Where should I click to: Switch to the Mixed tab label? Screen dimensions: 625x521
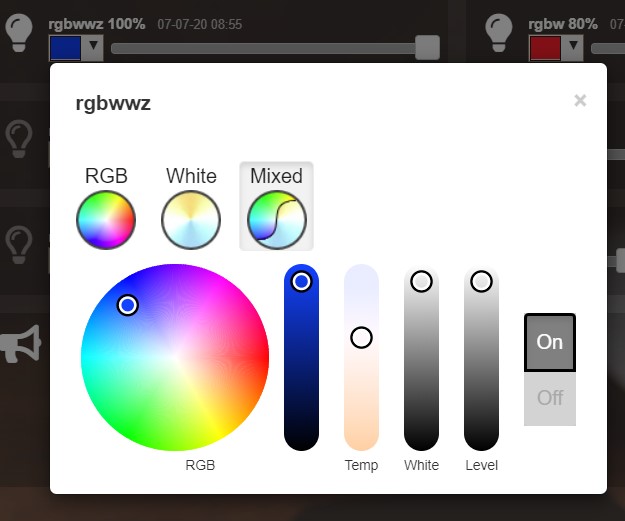point(276,176)
